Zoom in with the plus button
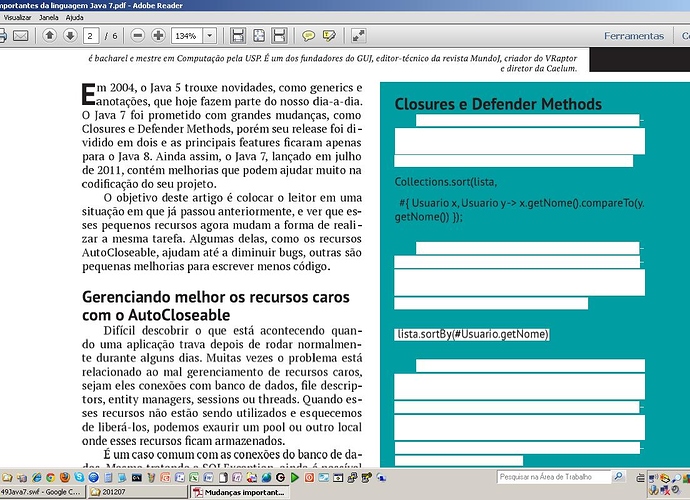 pos(158,35)
